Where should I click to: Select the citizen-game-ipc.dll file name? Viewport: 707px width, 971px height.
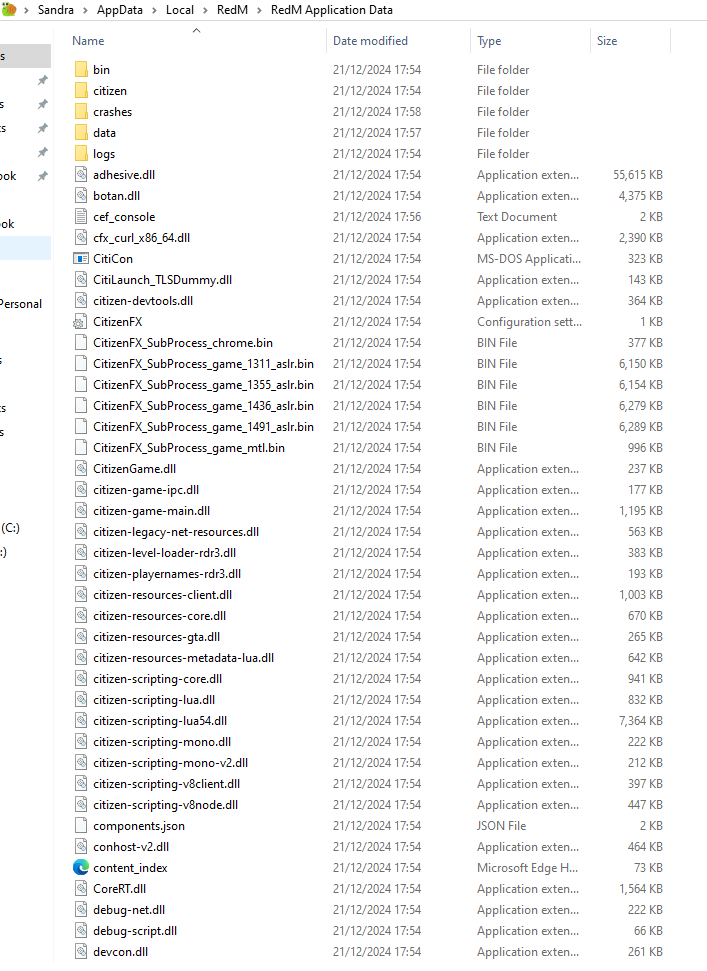146,490
